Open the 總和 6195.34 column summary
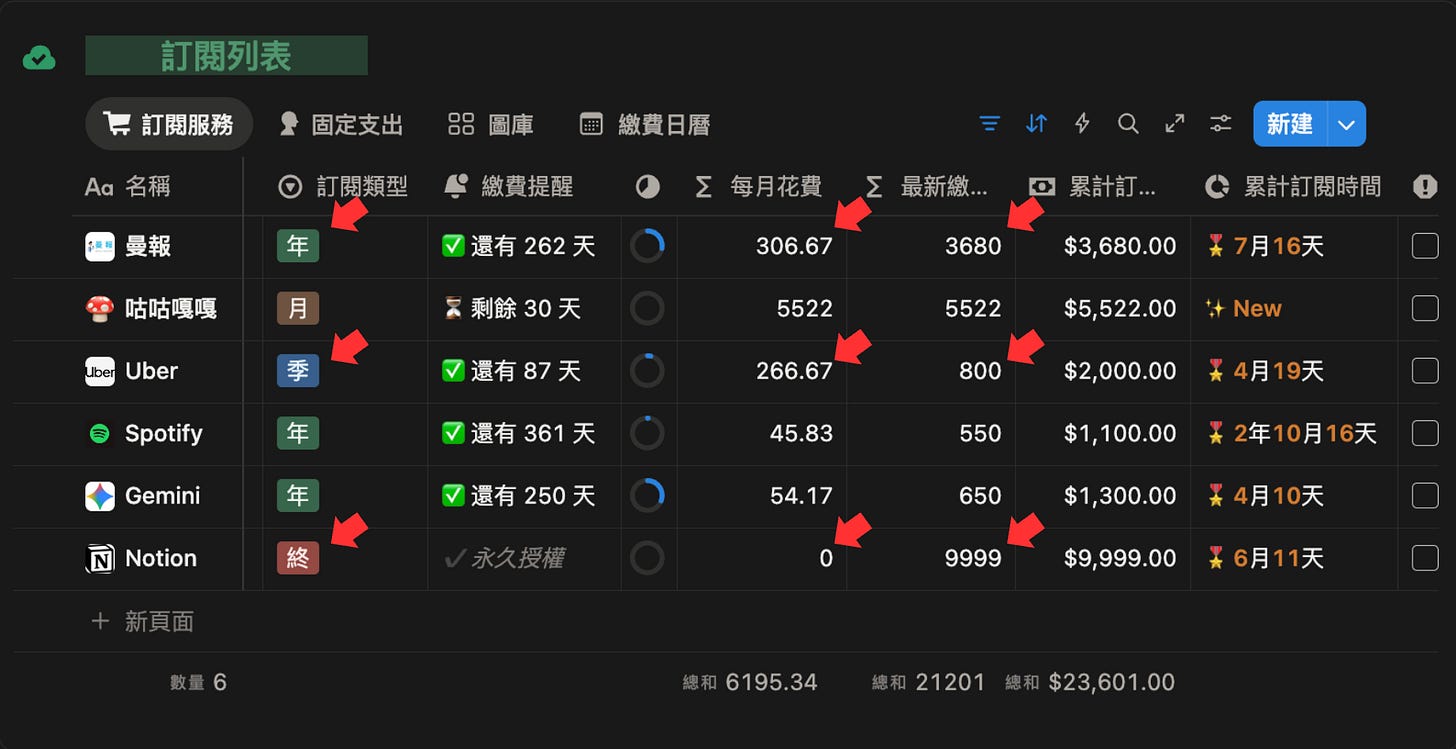 [x=750, y=683]
